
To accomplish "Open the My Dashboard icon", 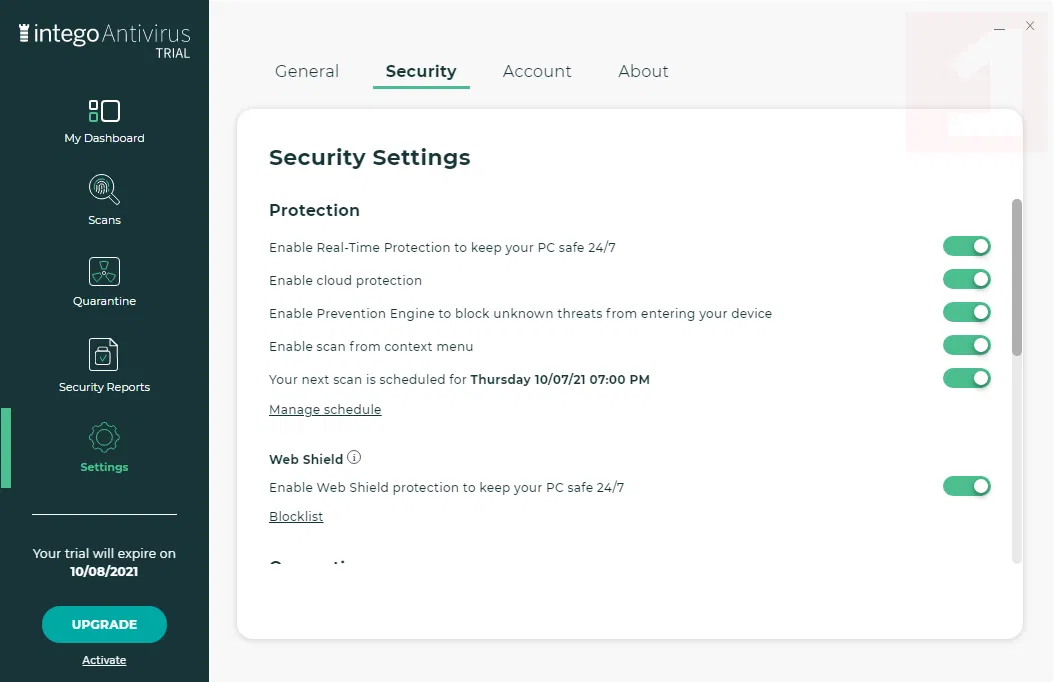I will (104, 111).
